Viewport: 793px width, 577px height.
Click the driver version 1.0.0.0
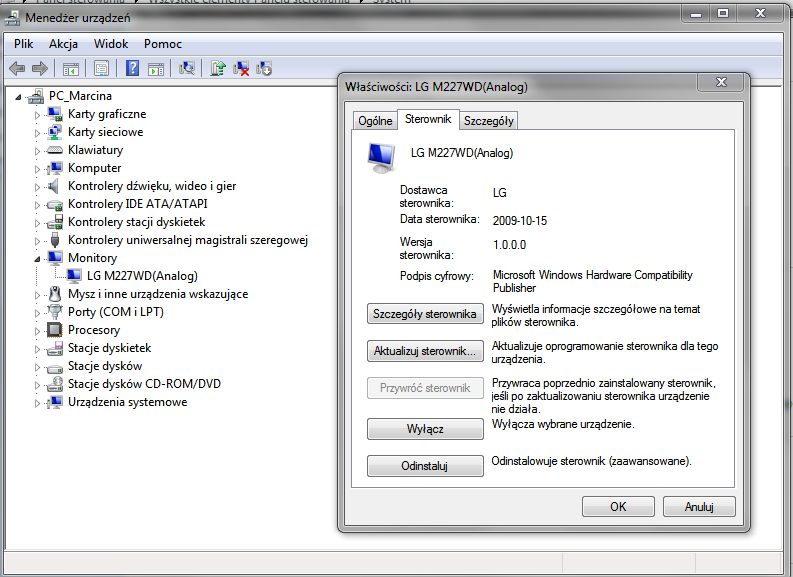pyautogui.click(x=509, y=245)
